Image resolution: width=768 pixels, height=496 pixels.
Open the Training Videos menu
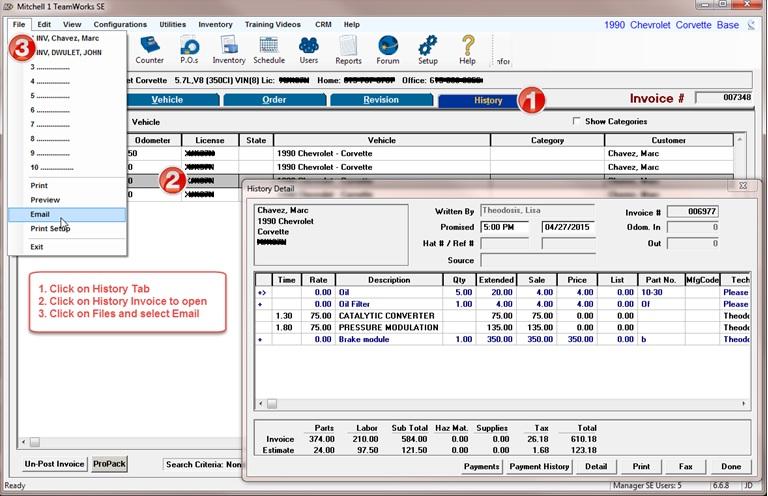point(272,24)
